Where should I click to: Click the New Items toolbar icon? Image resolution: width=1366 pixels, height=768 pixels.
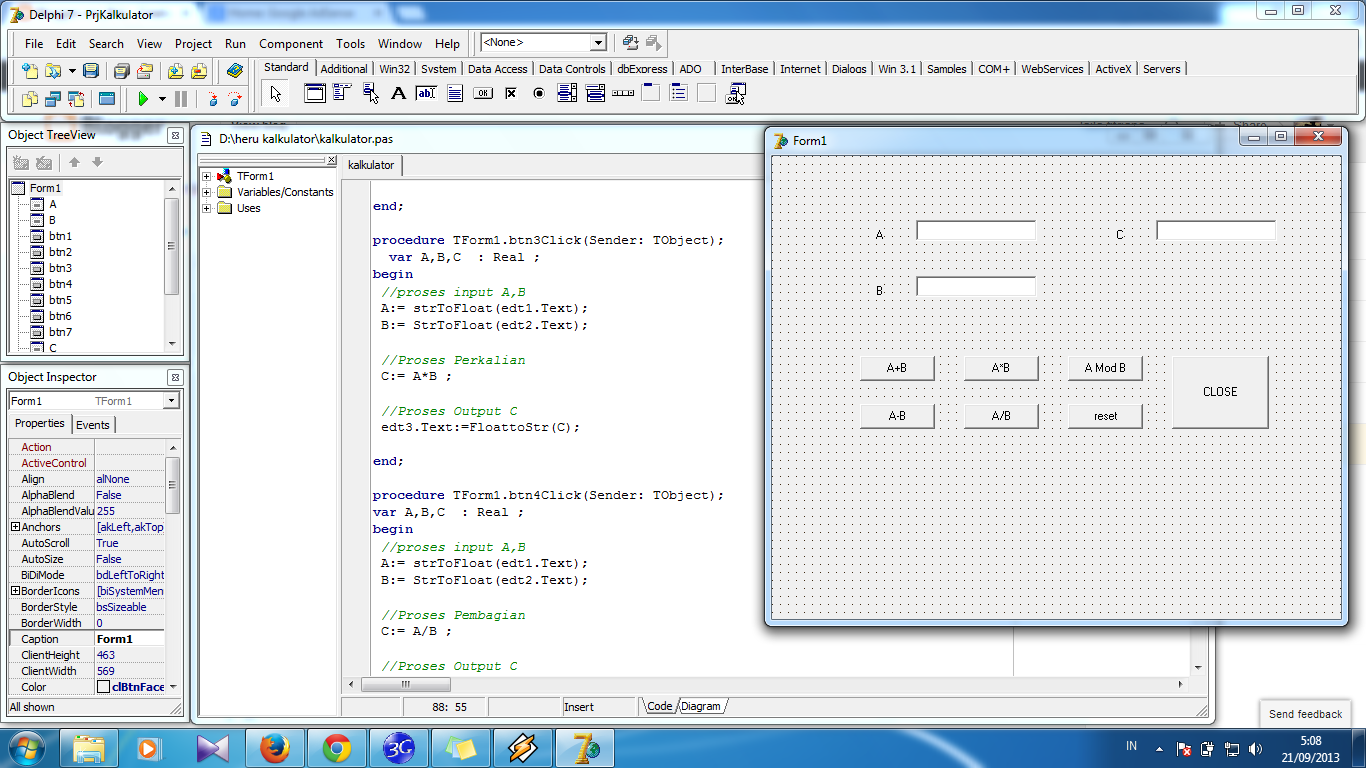pyautogui.click(x=30, y=71)
